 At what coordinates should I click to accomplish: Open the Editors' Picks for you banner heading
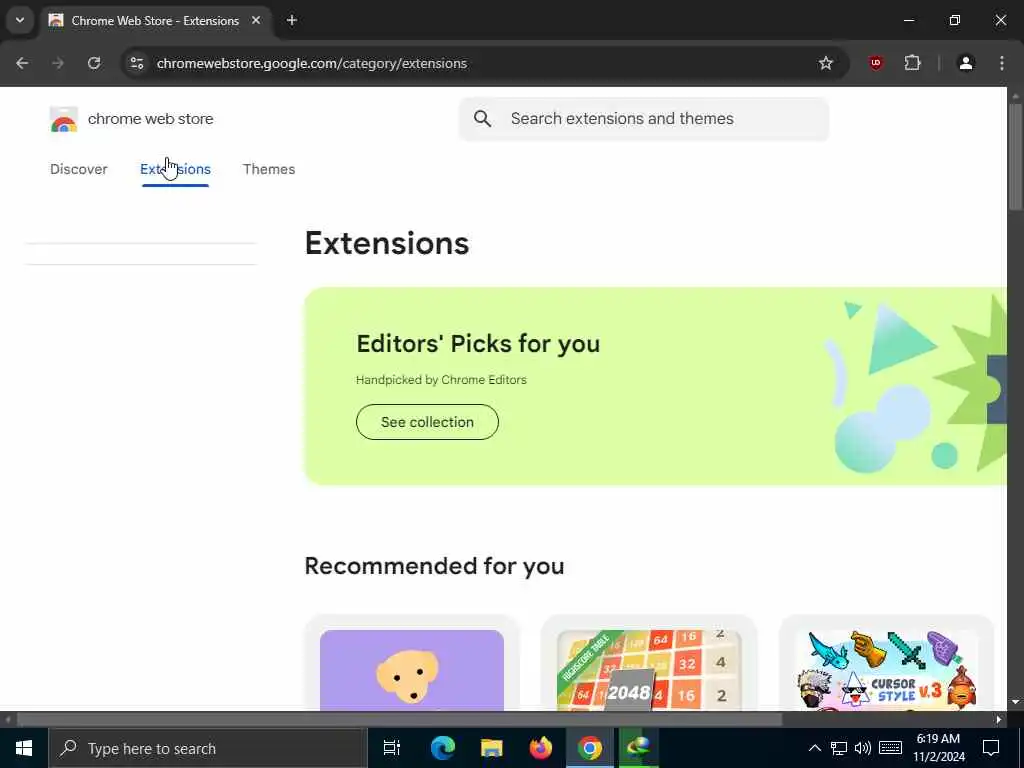pos(478,344)
